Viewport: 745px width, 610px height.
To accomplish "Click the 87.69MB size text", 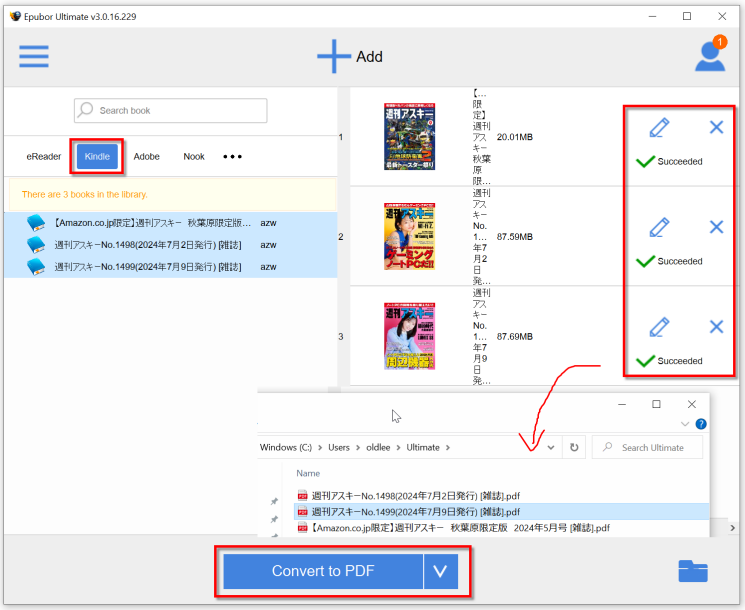I will (x=515, y=336).
